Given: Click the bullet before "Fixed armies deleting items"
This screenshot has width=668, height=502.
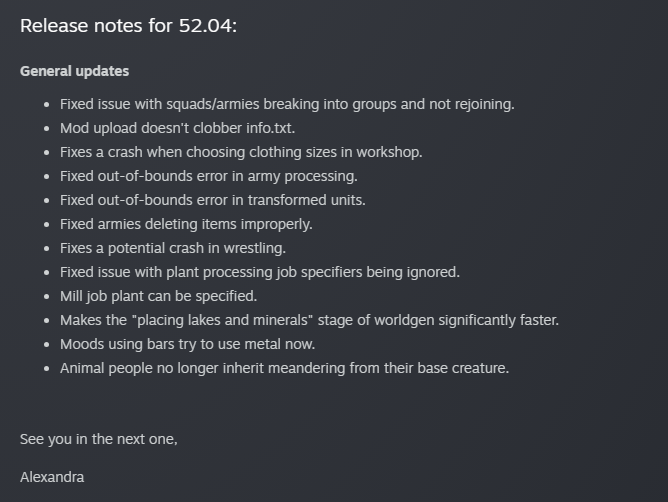Looking at the screenshot, I should tap(47, 225).
